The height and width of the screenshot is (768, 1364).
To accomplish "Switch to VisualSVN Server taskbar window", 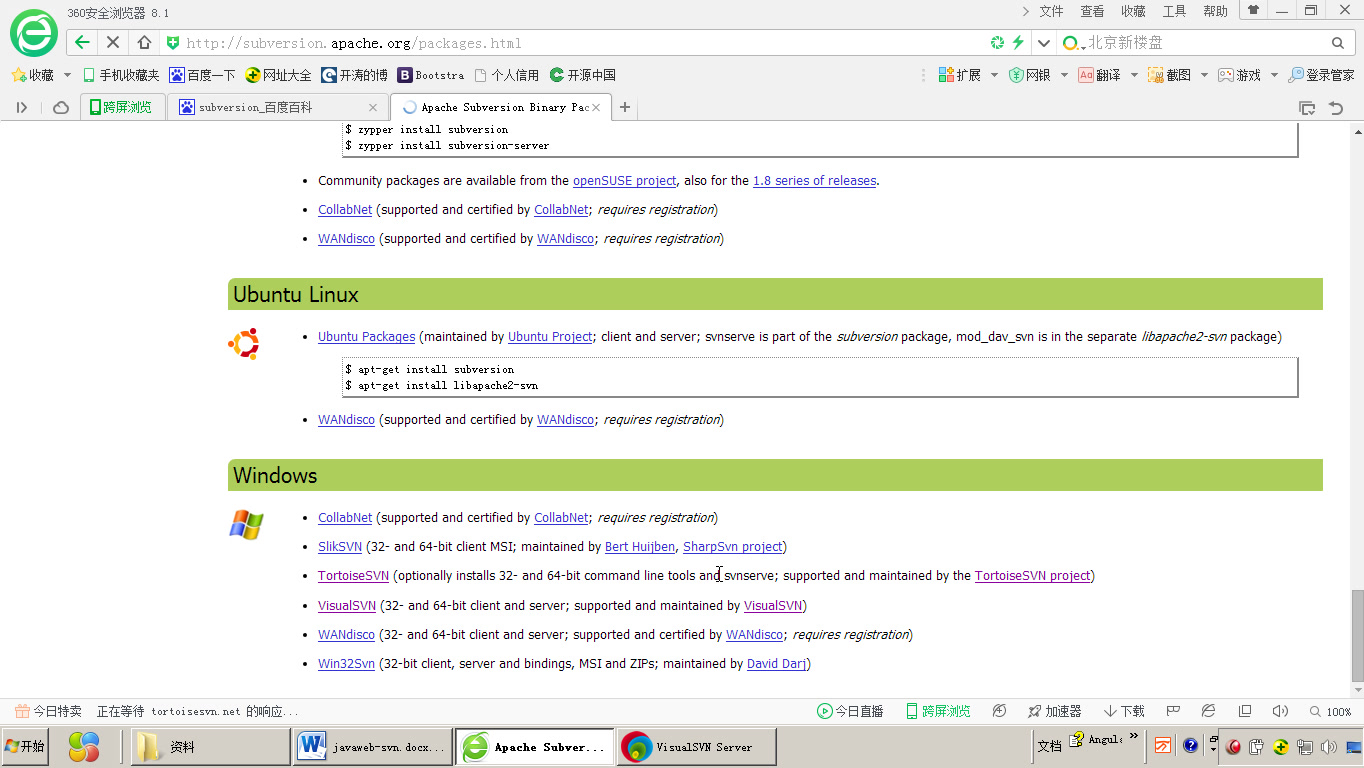I will pyautogui.click(x=696, y=747).
